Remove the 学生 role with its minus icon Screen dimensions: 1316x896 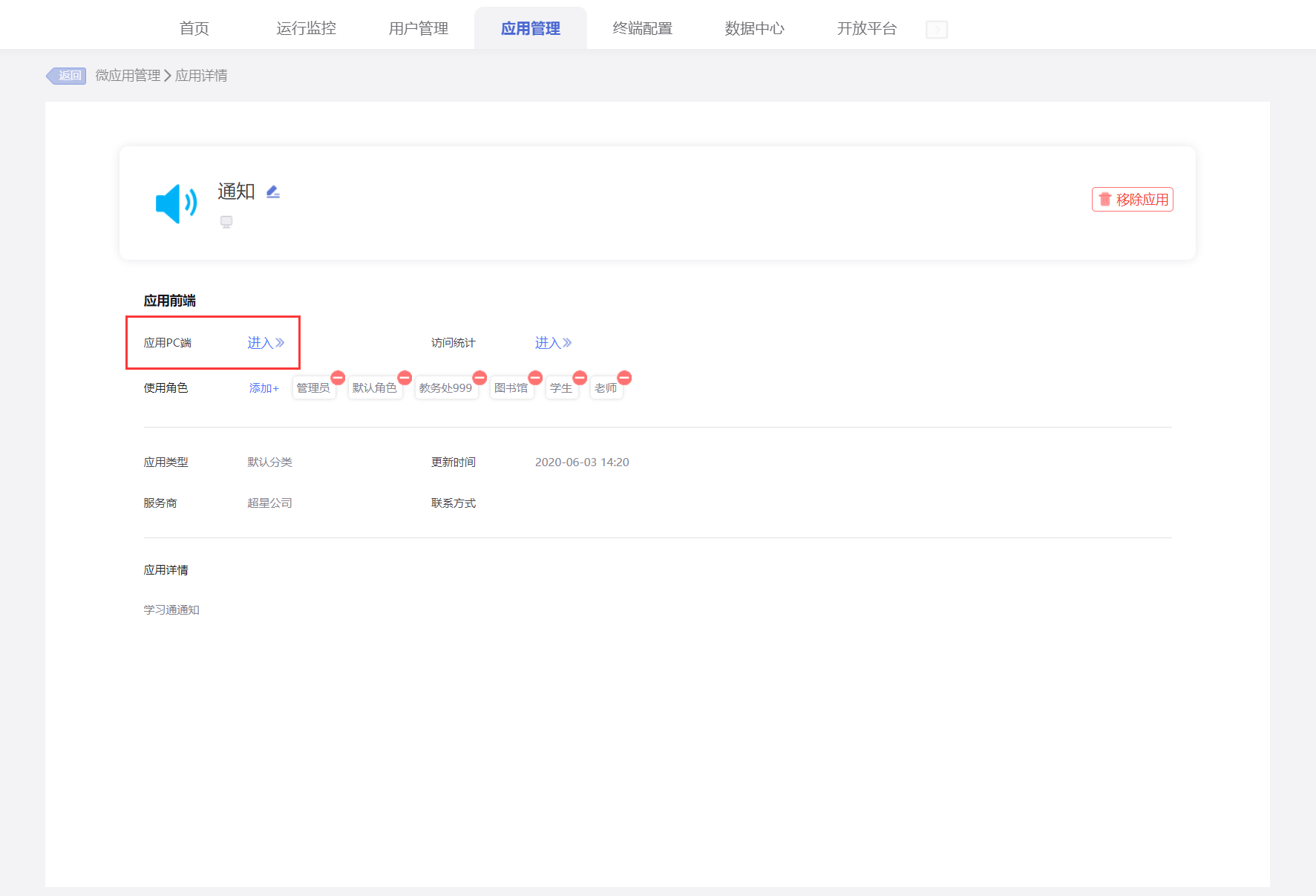[x=580, y=377]
